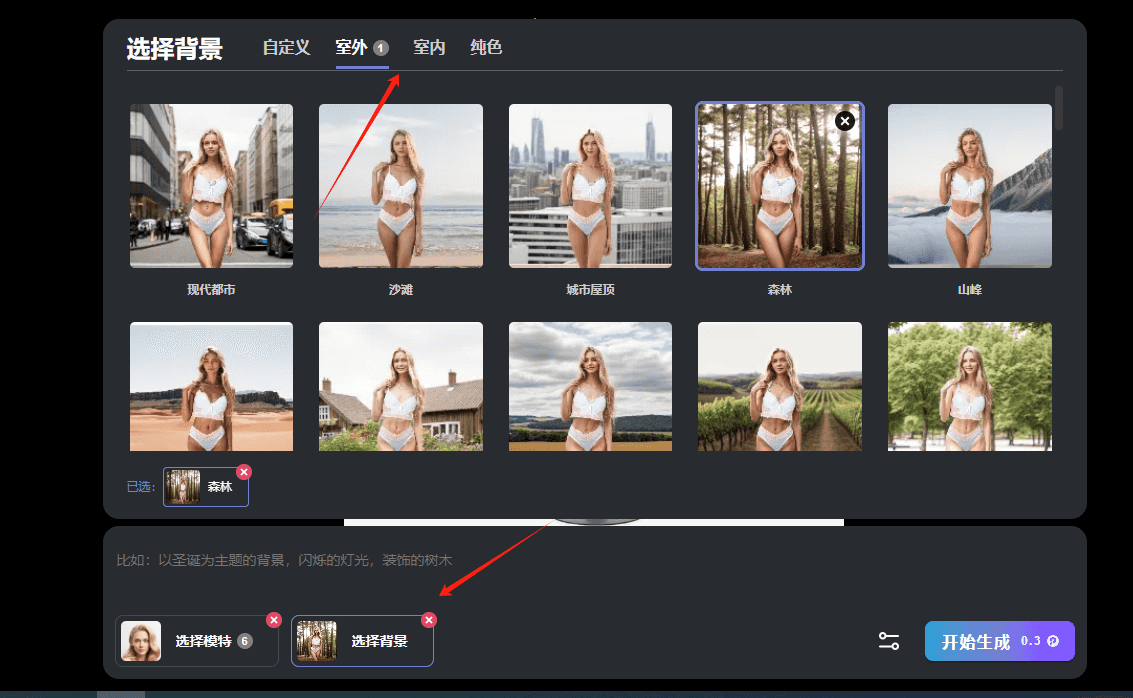Select the 山峰 mountain background
1133x698 pixels.
(970, 186)
